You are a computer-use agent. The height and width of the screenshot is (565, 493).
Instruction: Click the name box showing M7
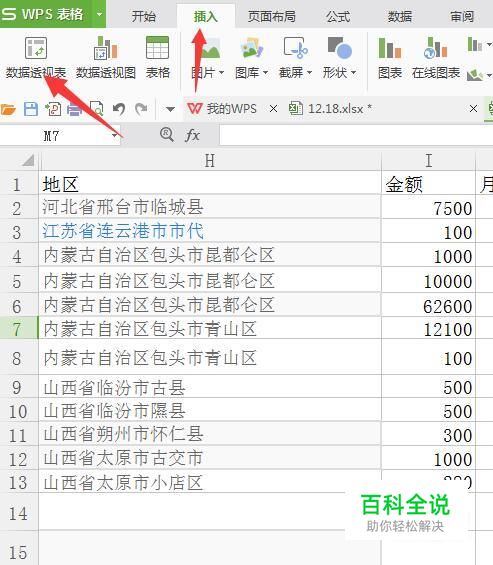click(52, 136)
